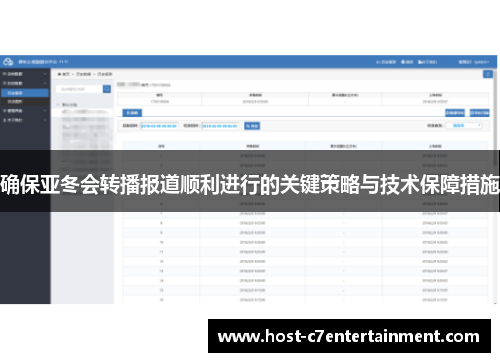
Task: Select the first device in the tree list
Action: (83, 112)
